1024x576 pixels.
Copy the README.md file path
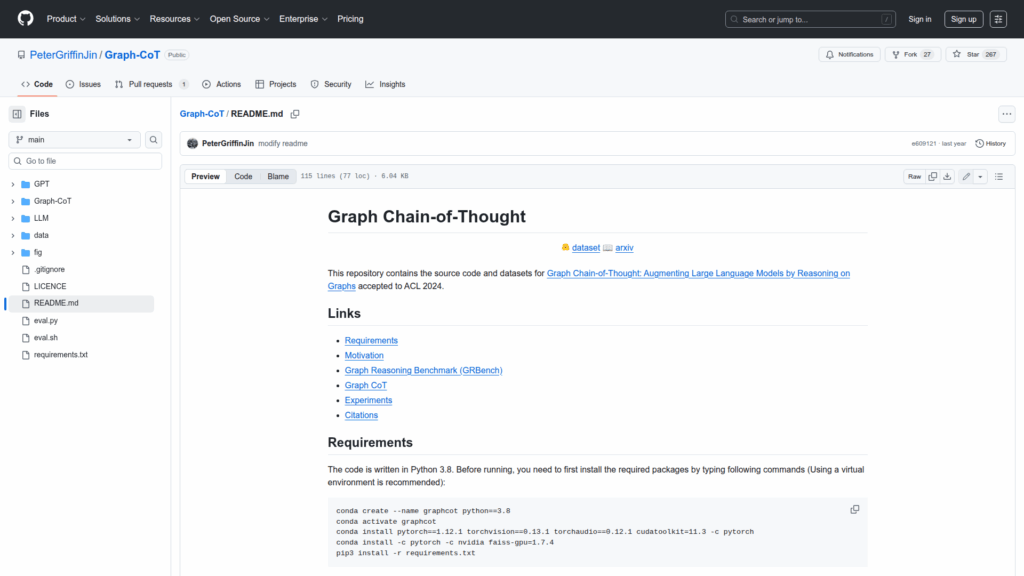pyautogui.click(x=295, y=114)
